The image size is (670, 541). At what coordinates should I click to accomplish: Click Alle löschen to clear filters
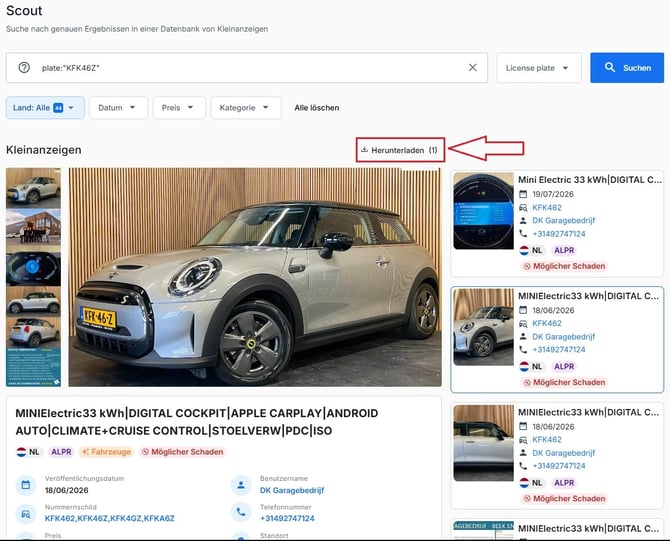317,108
